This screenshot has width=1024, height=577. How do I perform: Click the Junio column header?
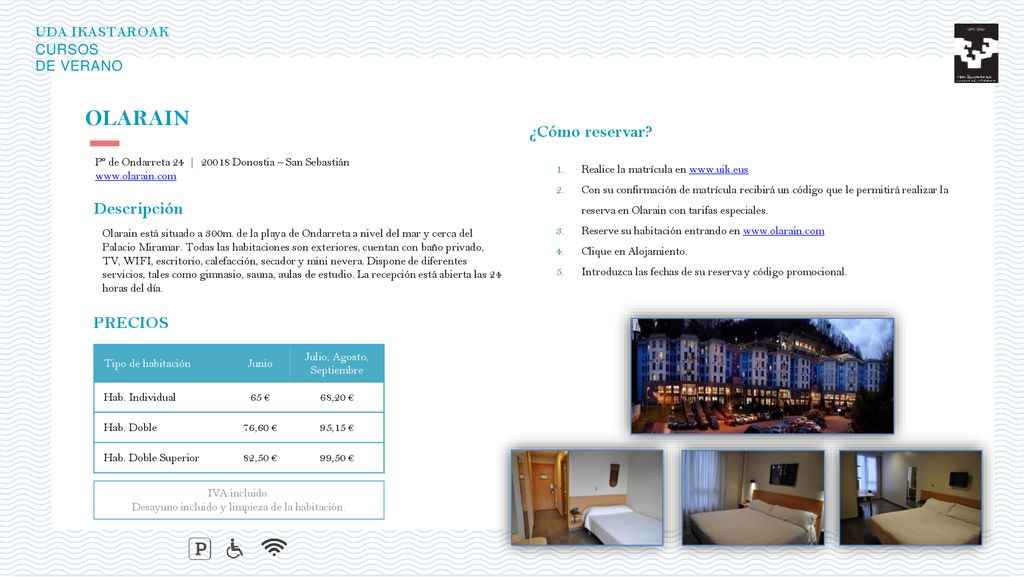point(260,364)
